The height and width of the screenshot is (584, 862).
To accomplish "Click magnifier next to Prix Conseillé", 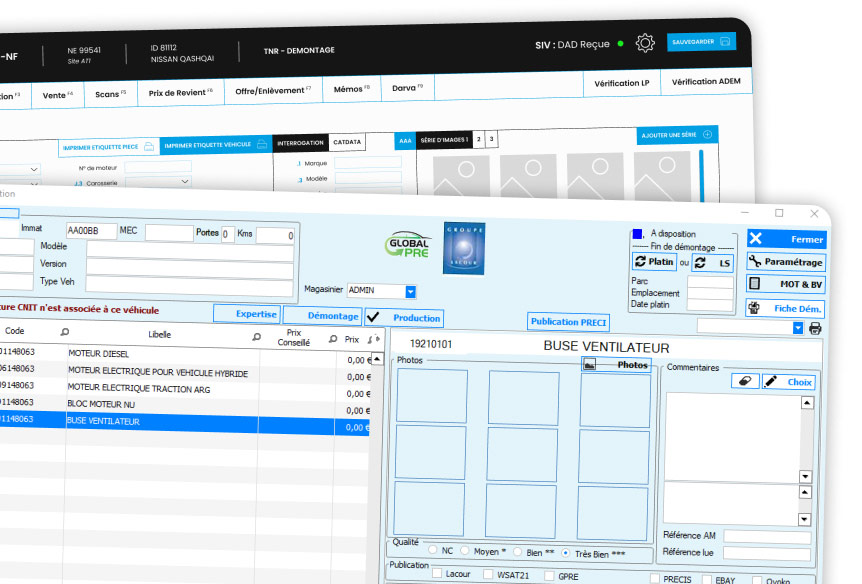I will click(x=333, y=339).
